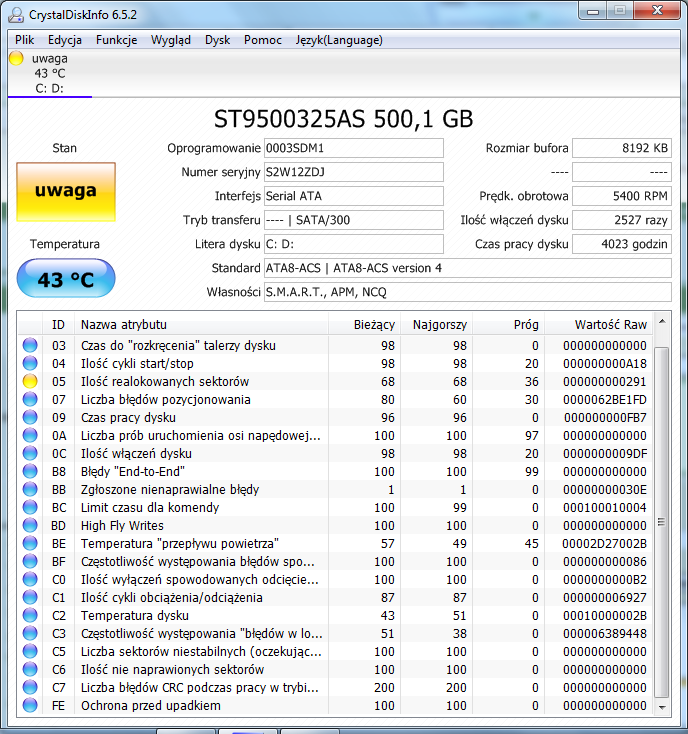Select row Liczba błędów pozycjonowania
This screenshot has height=734, width=688.
pyautogui.click(x=335, y=399)
